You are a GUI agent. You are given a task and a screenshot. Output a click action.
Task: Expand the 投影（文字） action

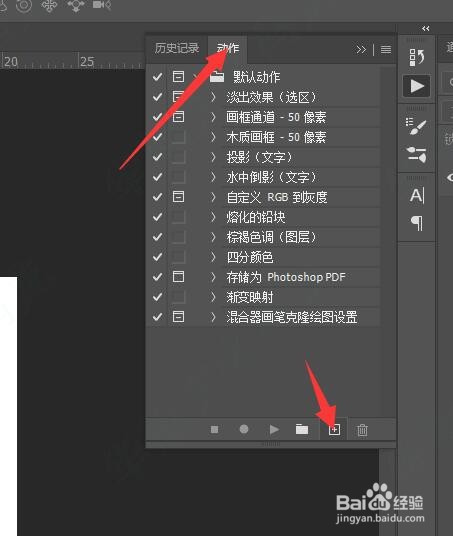(213, 157)
